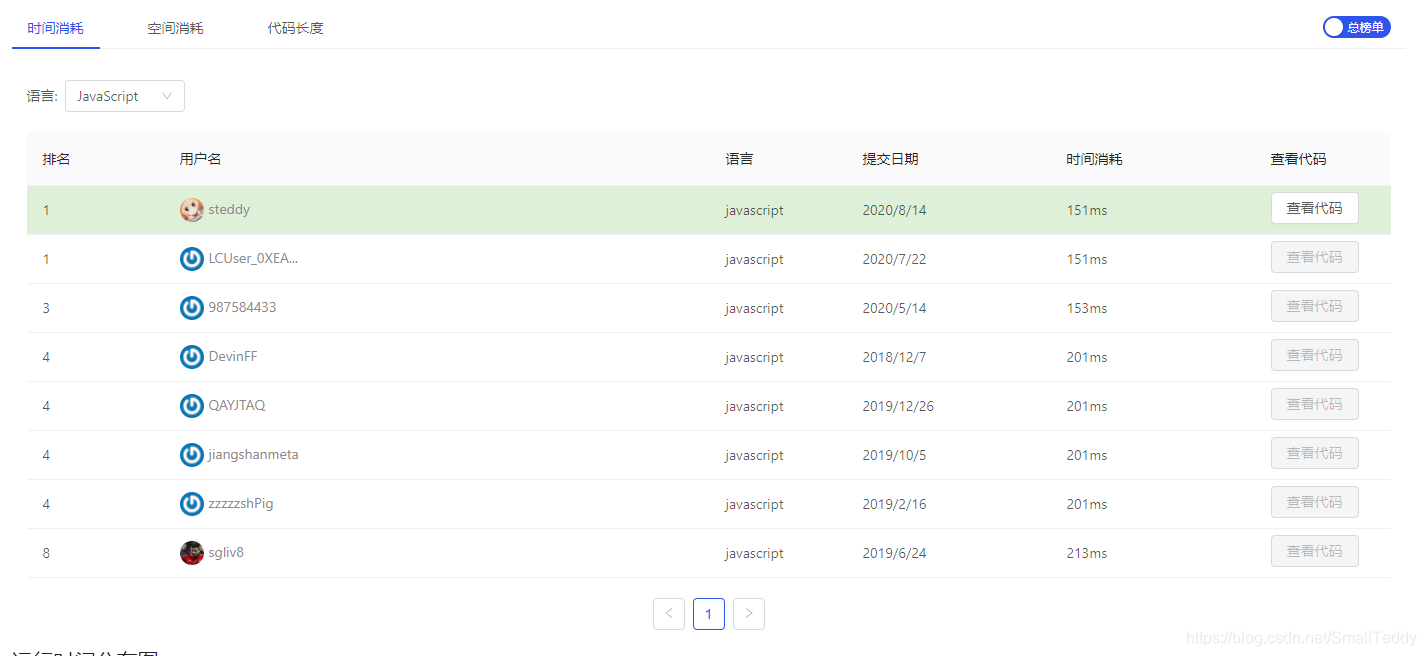This screenshot has height=656, width=1426.
Task: Click the LeetCode avatar icon next to LCUser_0XEA
Action: [191, 258]
